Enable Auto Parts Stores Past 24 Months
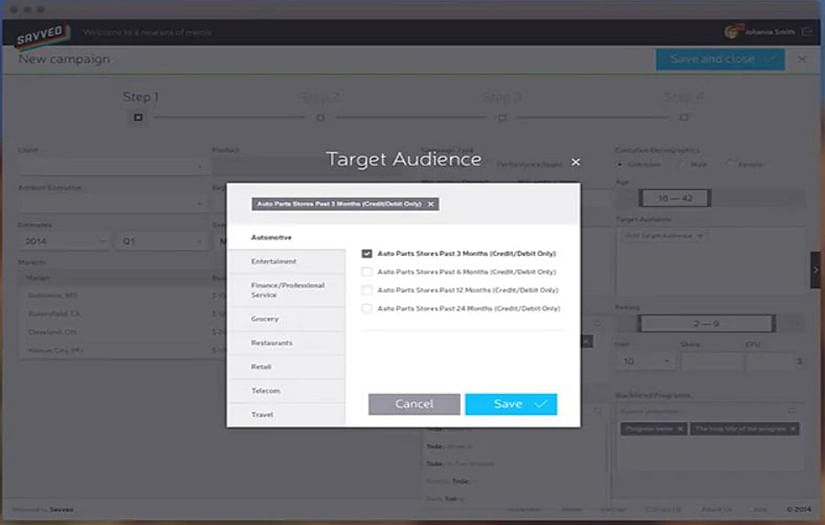Screen dimensions: 825x525 (x=367, y=309)
